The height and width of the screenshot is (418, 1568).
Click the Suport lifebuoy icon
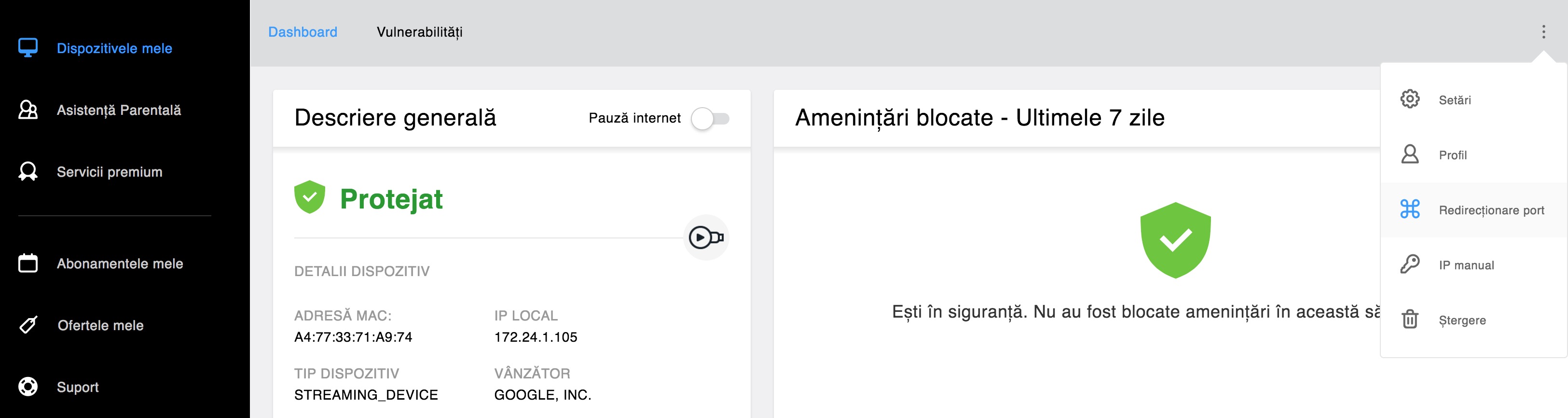28,386
